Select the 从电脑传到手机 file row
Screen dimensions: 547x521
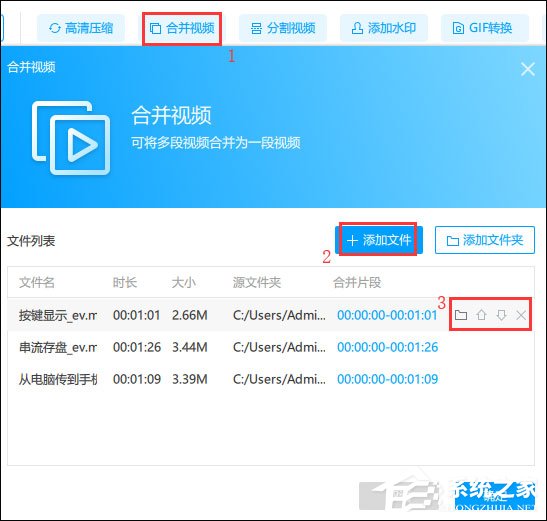coord(271,379)
